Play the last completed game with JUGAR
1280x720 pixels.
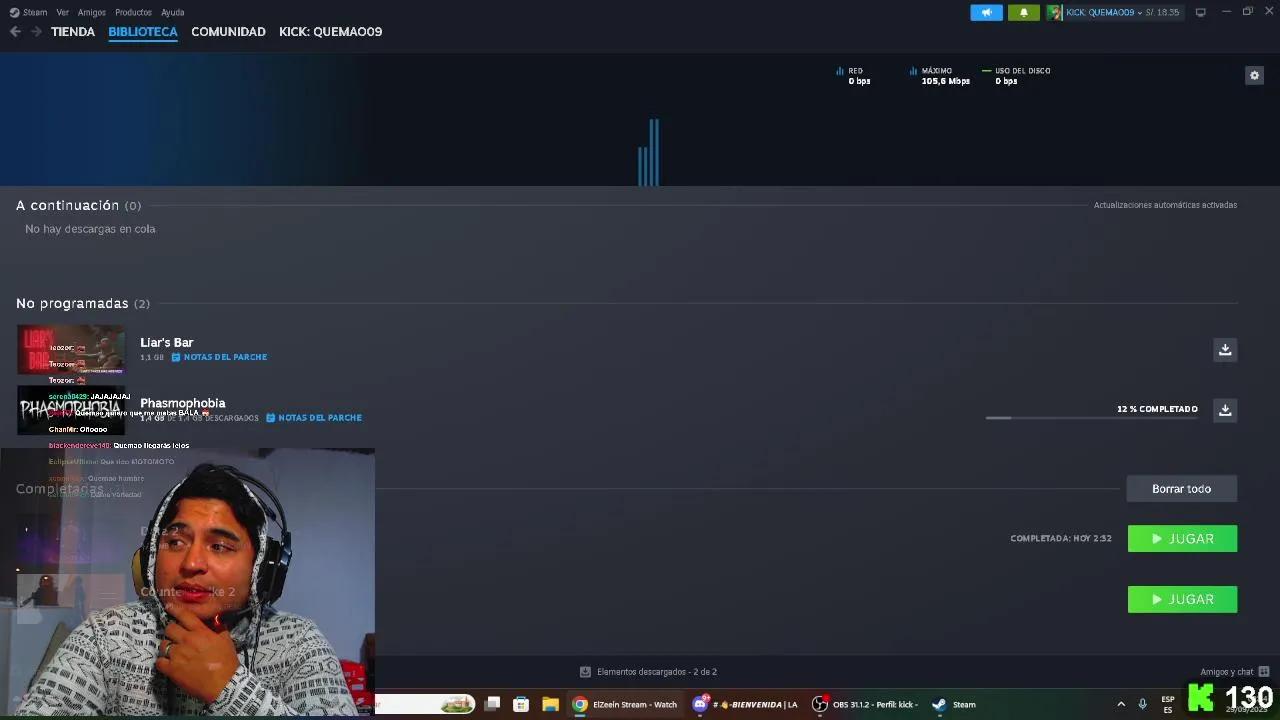pyautogui.click(x=1182, y=599)
